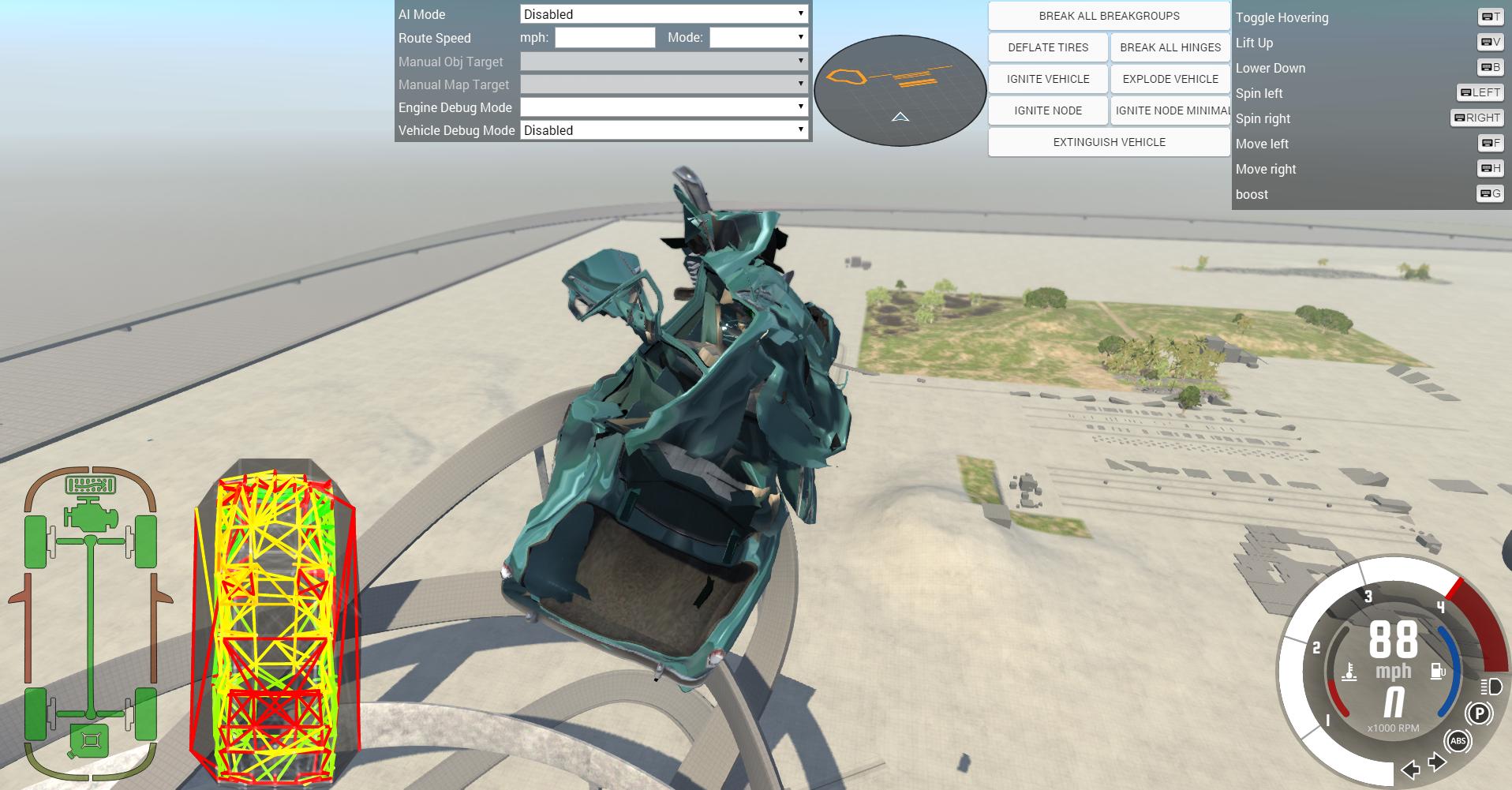Click the Spin left LEFT key icon
Screen dimensions: 1512x790
(1480, 92)
